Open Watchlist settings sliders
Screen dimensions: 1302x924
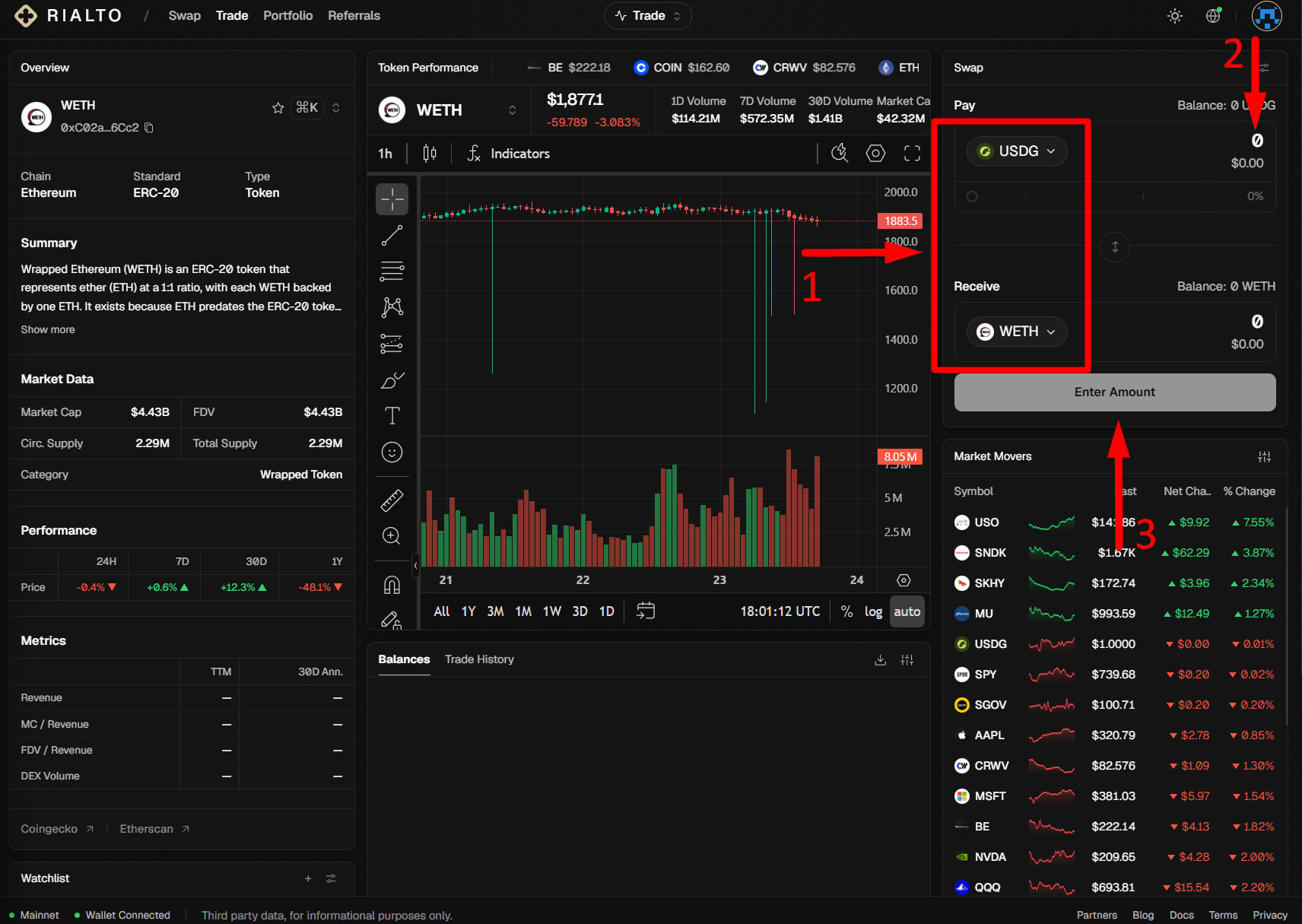(331, 878)
